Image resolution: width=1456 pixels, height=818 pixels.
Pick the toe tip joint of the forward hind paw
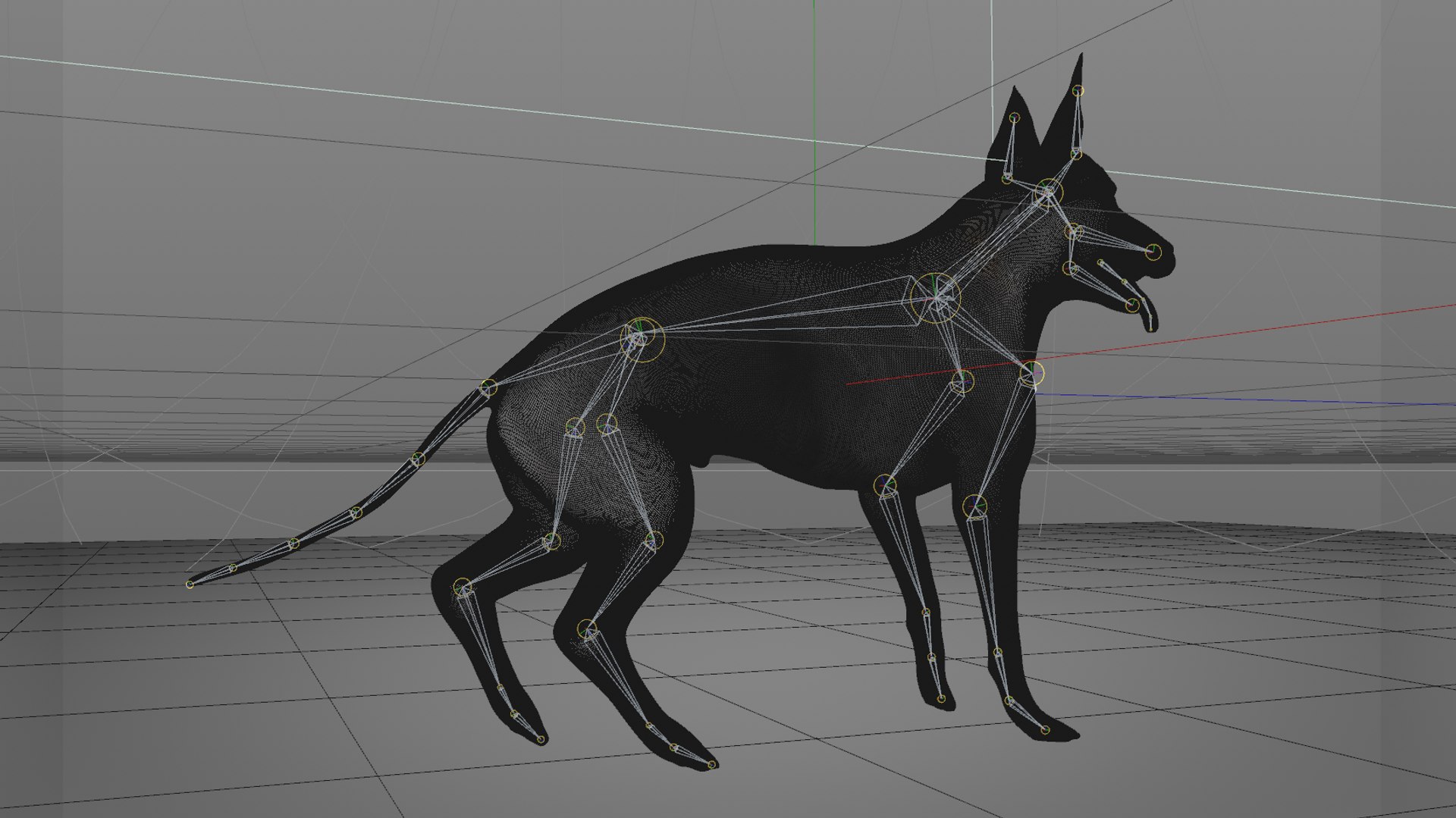(x=711, y=765)
